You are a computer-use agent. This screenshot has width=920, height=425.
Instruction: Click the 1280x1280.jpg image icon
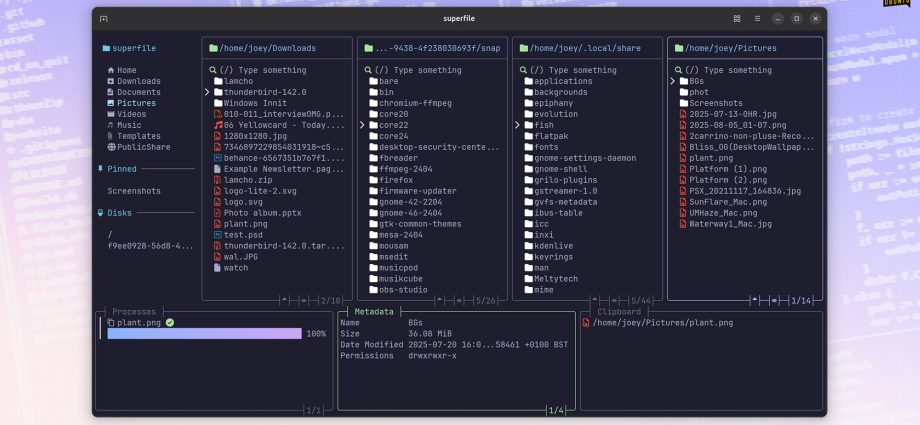(x=218, y=136)
